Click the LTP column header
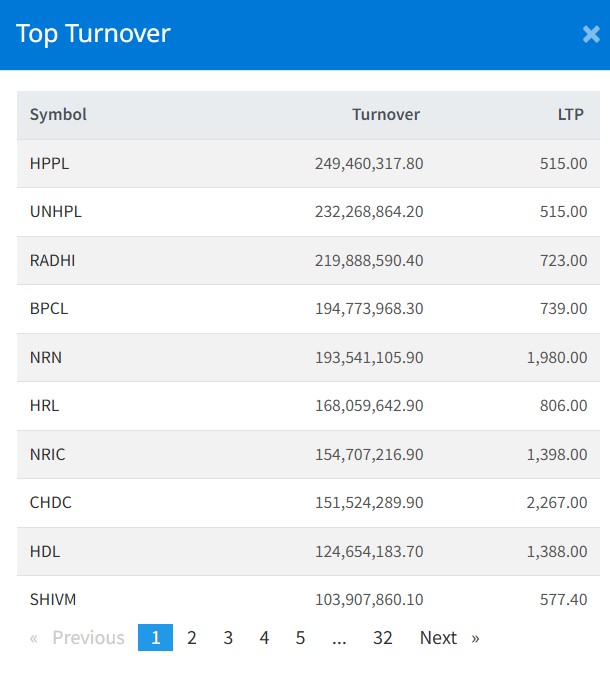The image size is (610, 673). (x=572, y=115)
